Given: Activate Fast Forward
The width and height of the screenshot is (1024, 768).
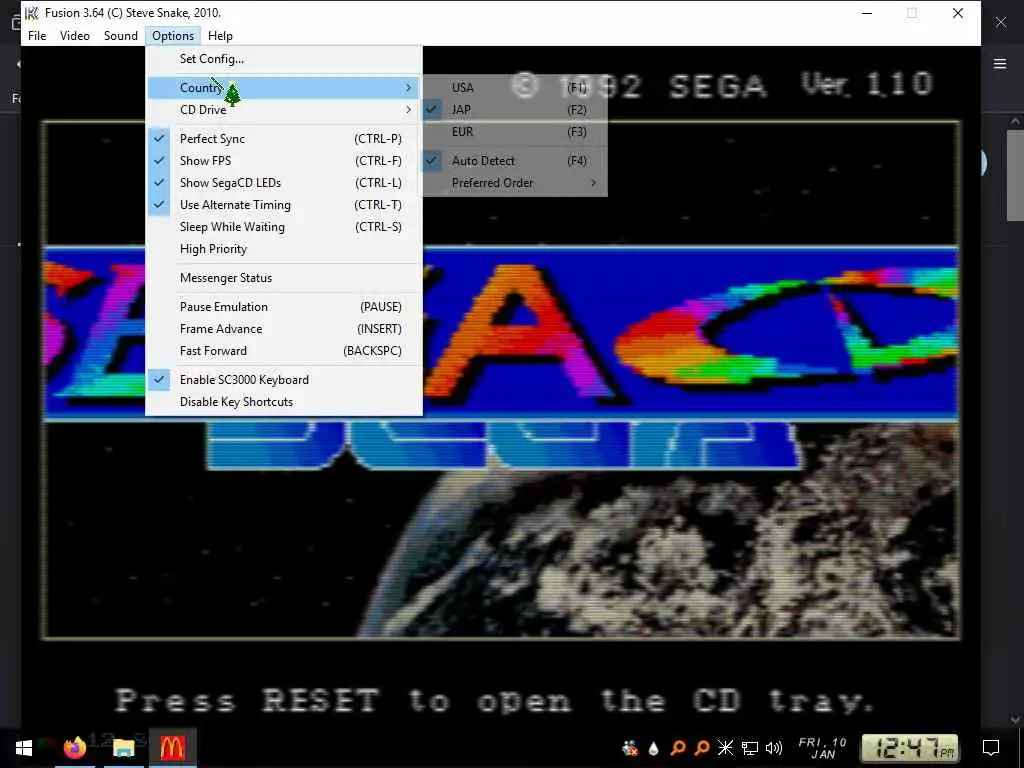Looking at the screenshot, I should (x=283, y=351).
